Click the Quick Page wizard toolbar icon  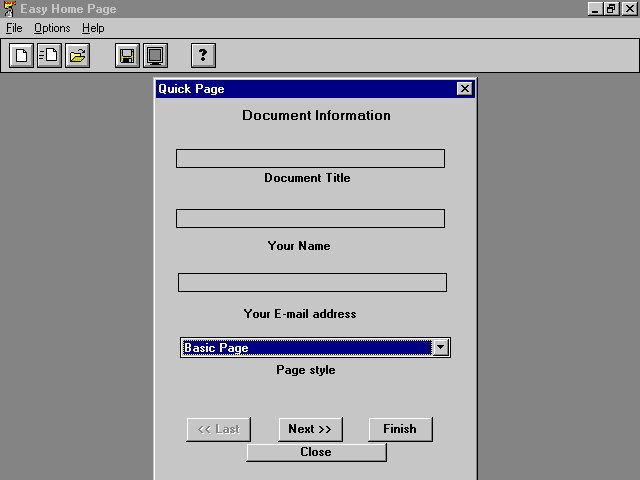point(49,56)
